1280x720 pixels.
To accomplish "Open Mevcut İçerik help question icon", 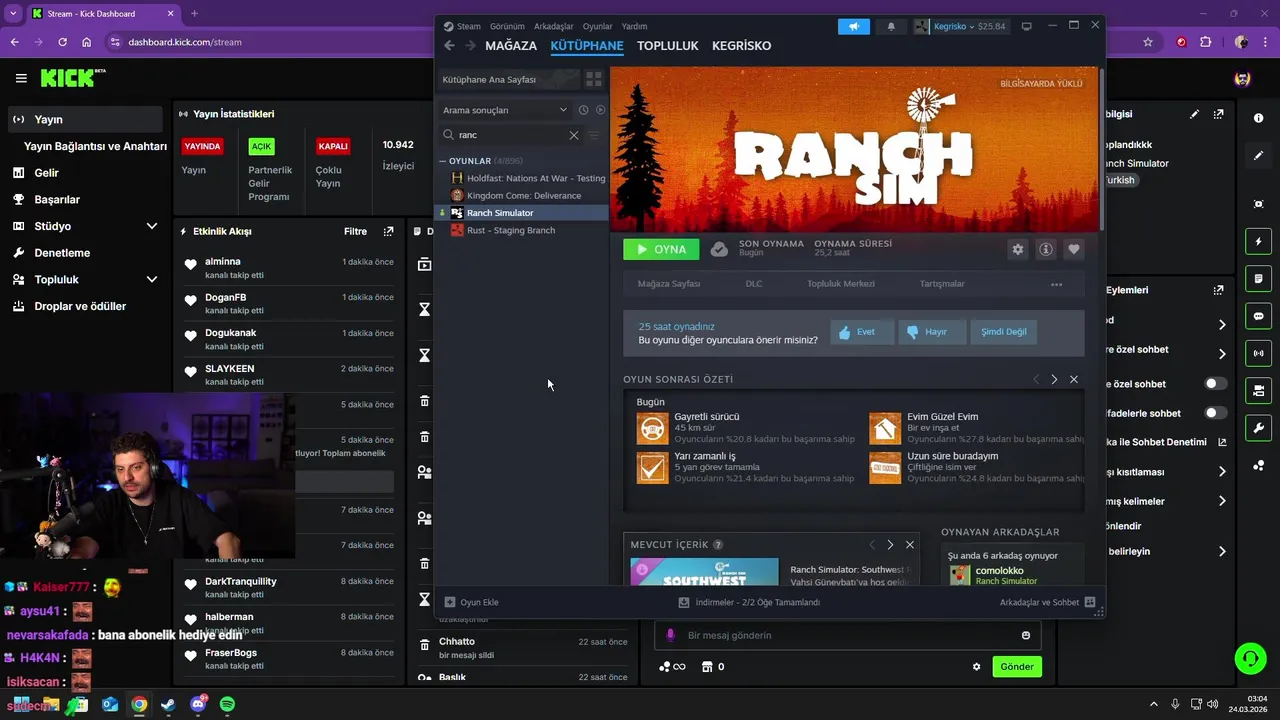I will 718,544.
